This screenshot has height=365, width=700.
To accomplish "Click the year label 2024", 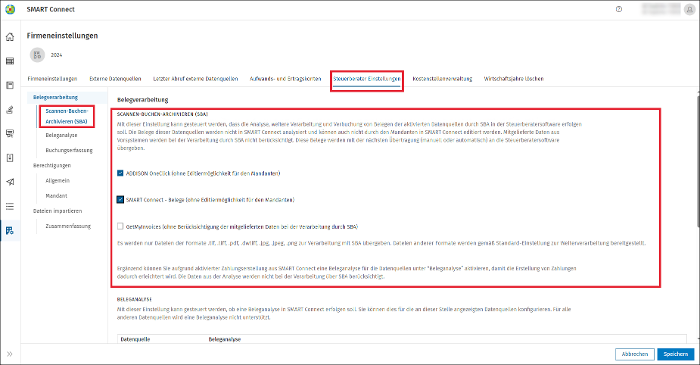I will [x=56, y=55].
